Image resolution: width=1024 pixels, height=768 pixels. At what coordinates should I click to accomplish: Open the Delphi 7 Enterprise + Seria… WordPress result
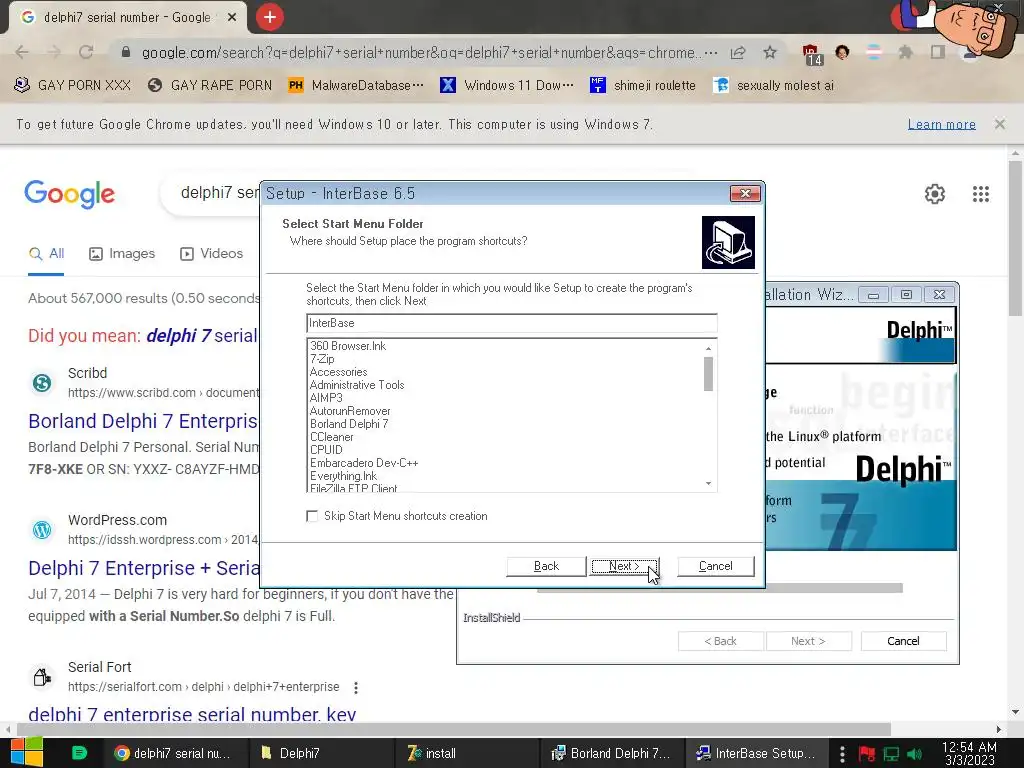coord(144,568)
